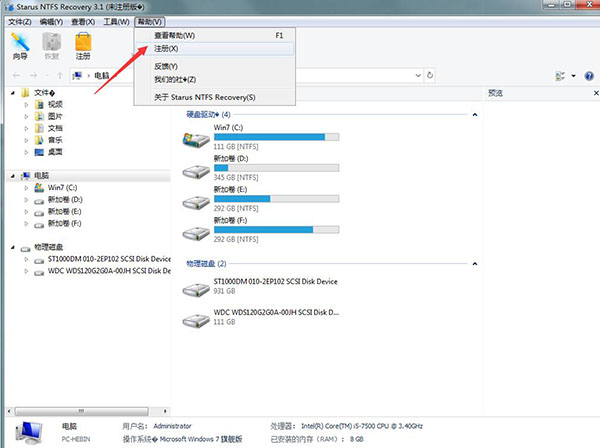Expand Win7 (C:) in the tree
This screenshot has width=600, height=448.
tap(26, 188)
